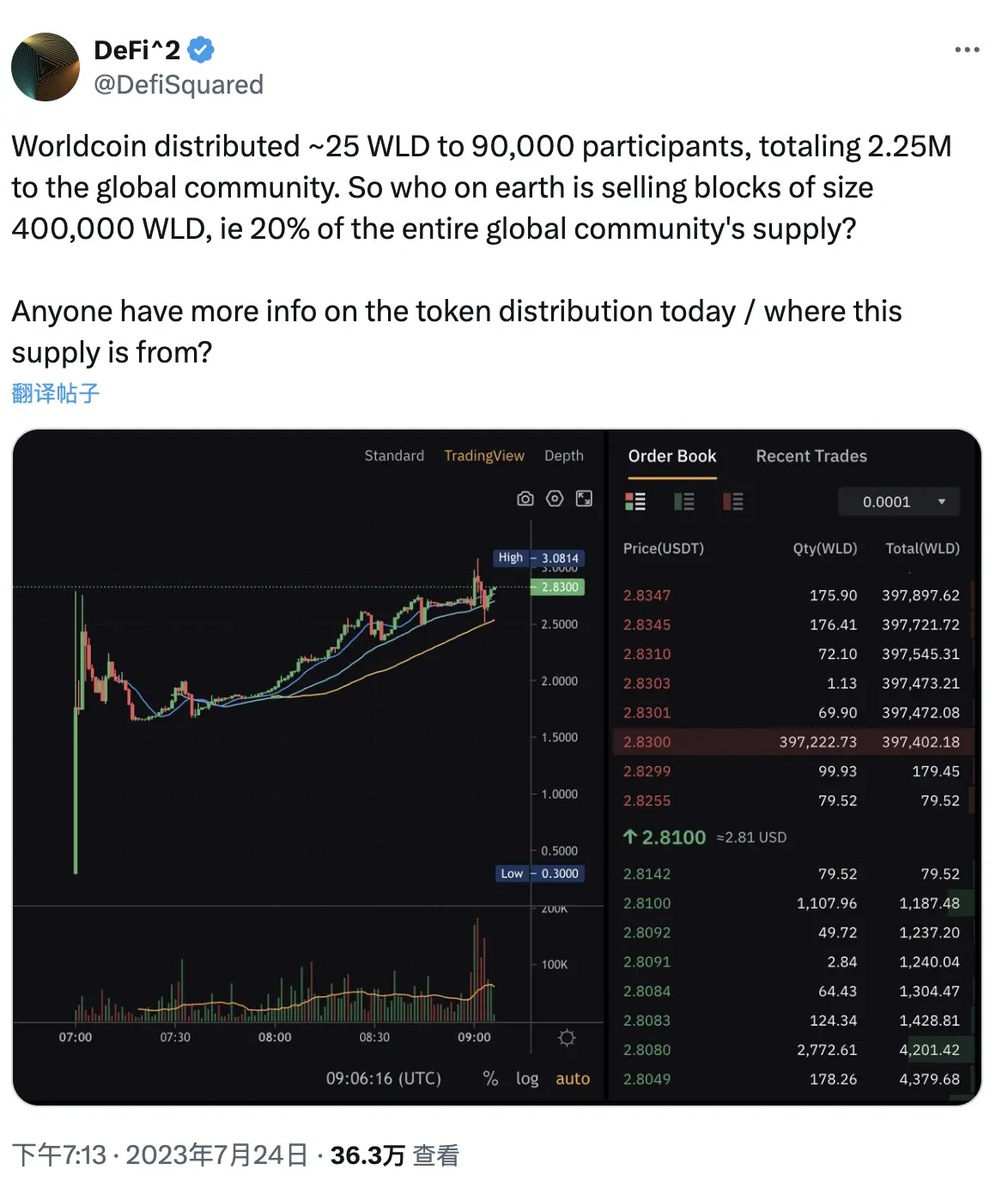Show only sell orders view
Viewport: 1008px width, 1194px height.
coord(733,502)
